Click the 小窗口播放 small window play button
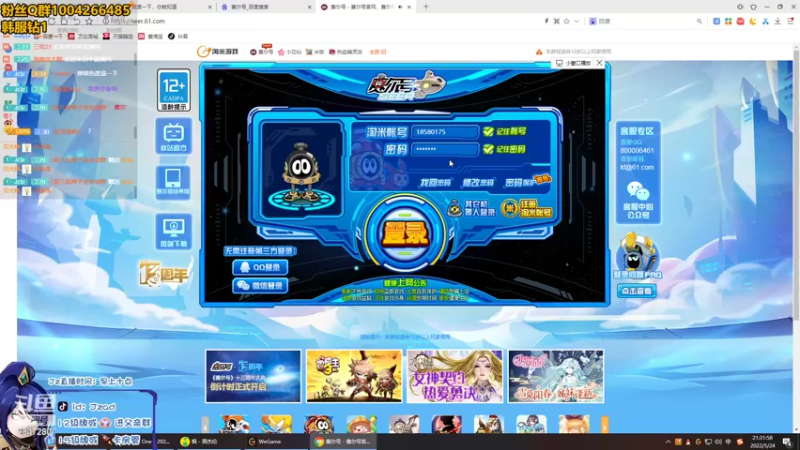800x450 pixels. pyautogui.click(x=573, y=63)
